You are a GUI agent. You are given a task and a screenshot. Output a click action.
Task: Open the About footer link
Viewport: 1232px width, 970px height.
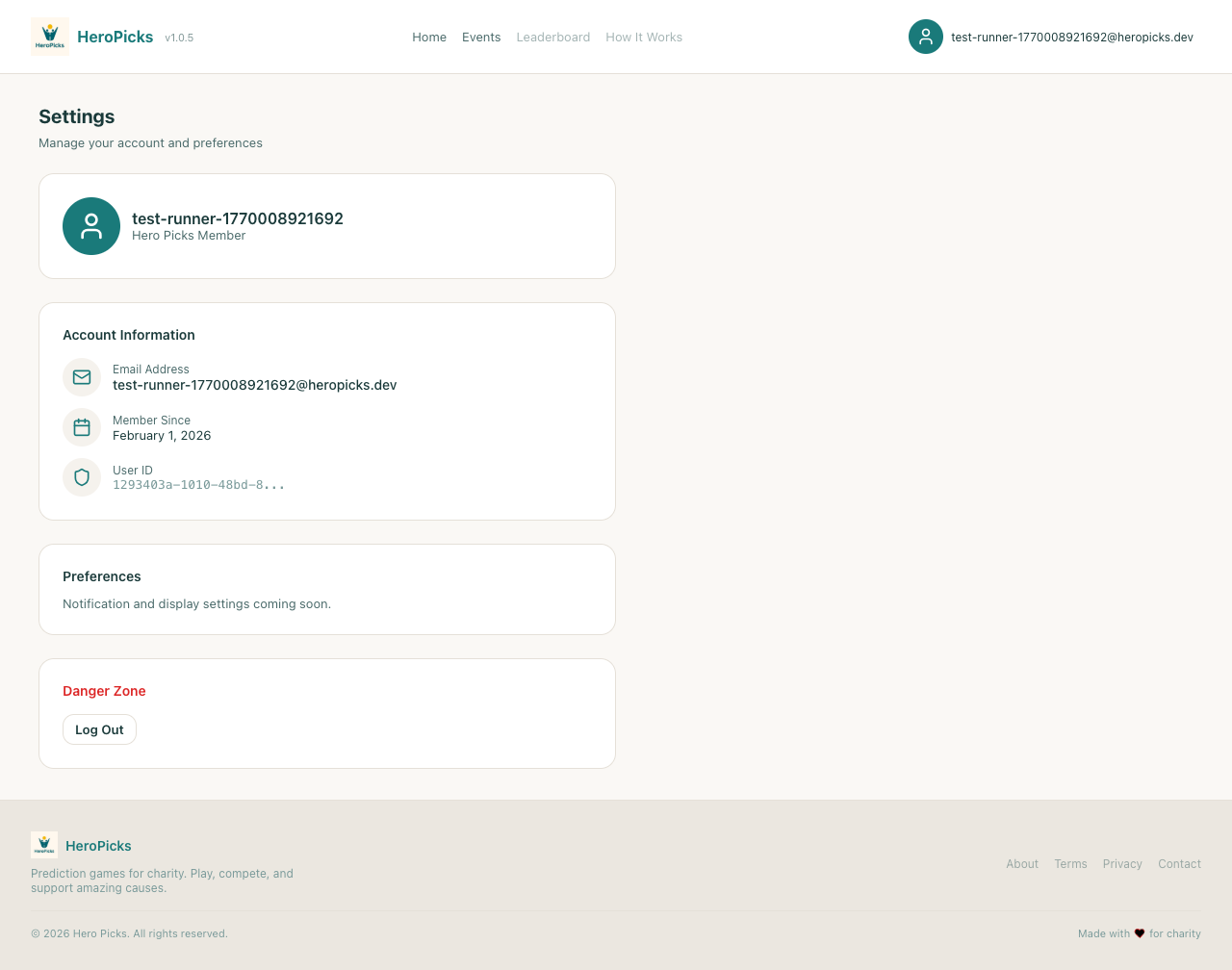(x=1022, y=864)
